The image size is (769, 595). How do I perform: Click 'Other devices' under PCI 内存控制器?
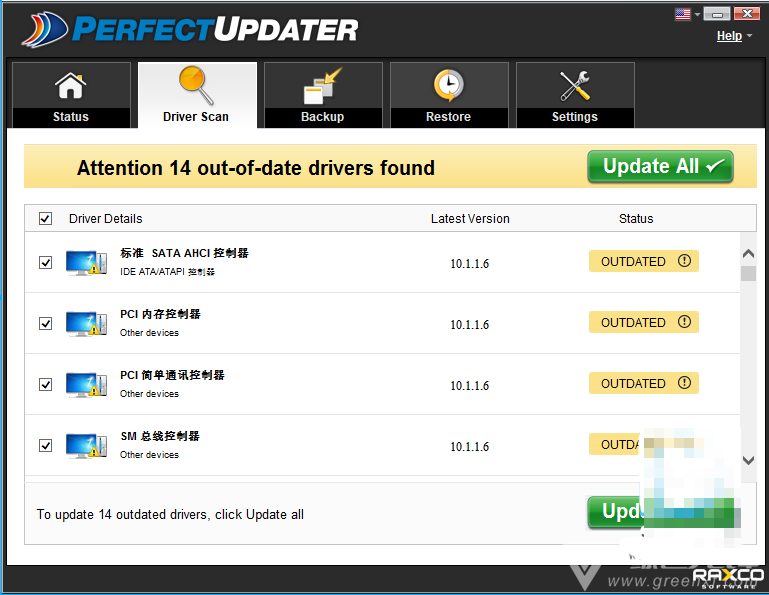pyautogui.click(x=149, y=333)
